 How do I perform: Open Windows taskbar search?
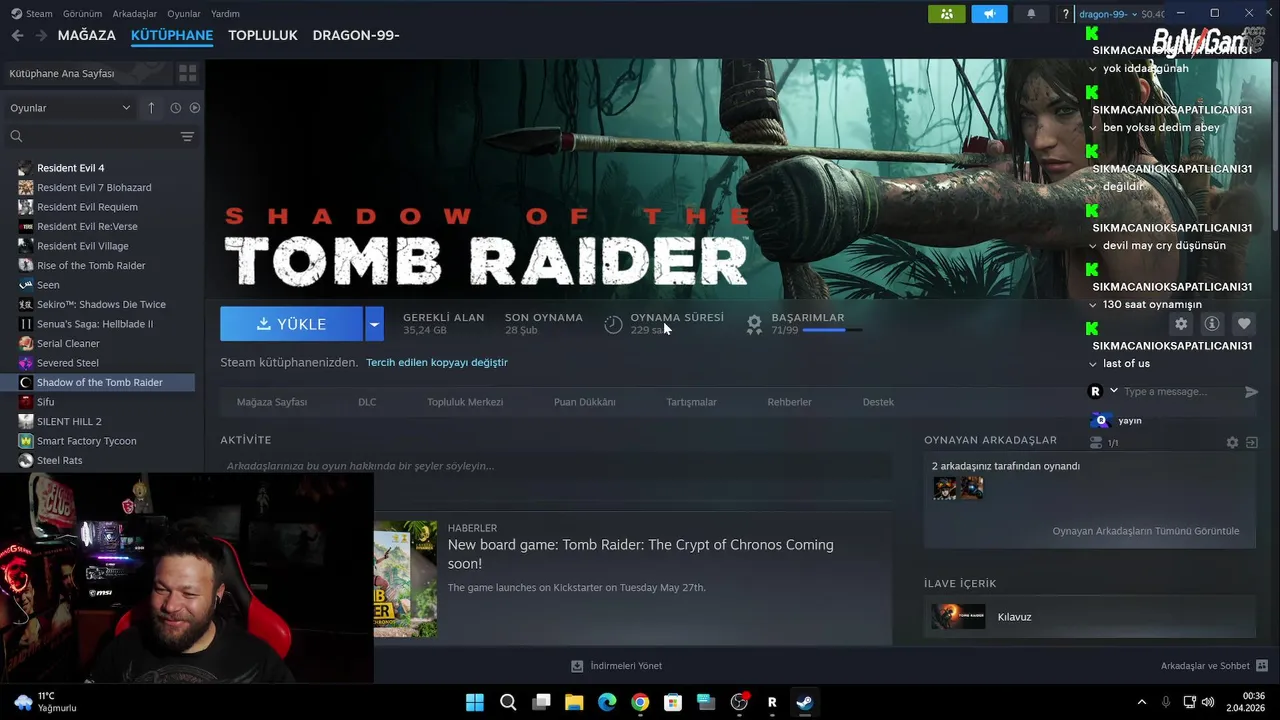tap(508, 702)
